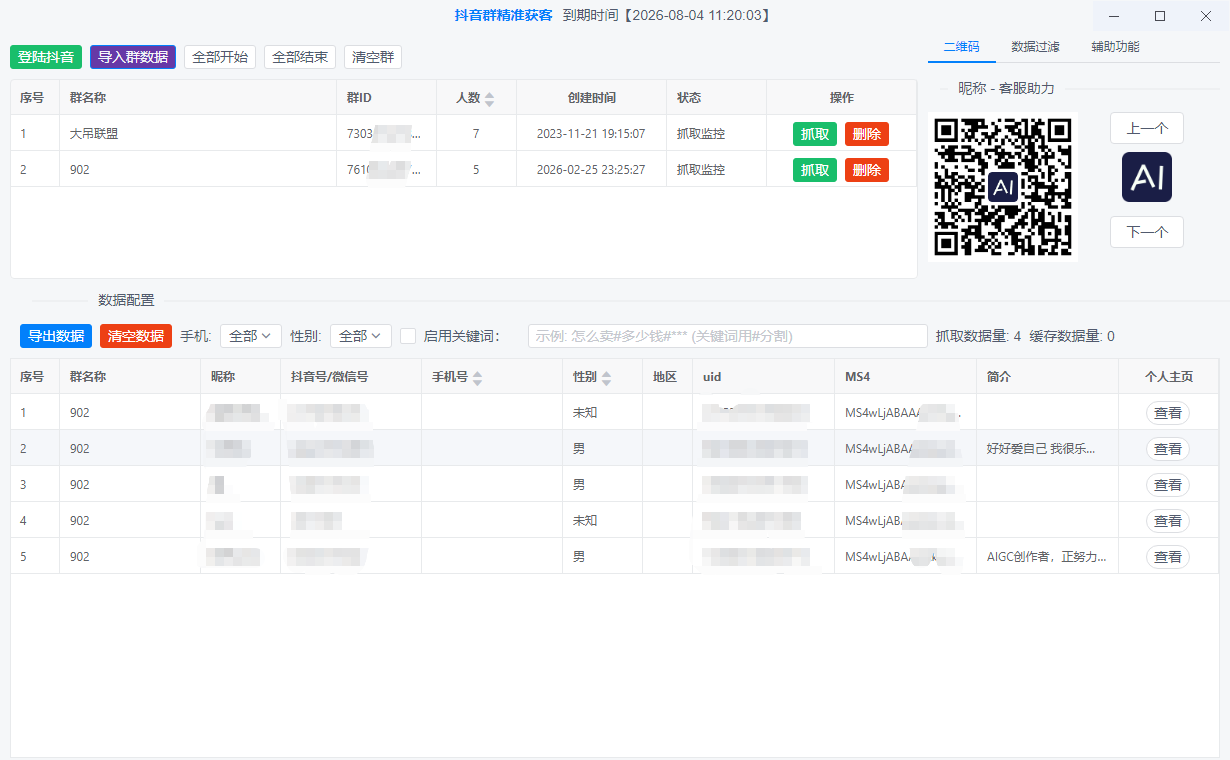
Task: Open the 性别 filter dropdown
Action: click(361, 336)
